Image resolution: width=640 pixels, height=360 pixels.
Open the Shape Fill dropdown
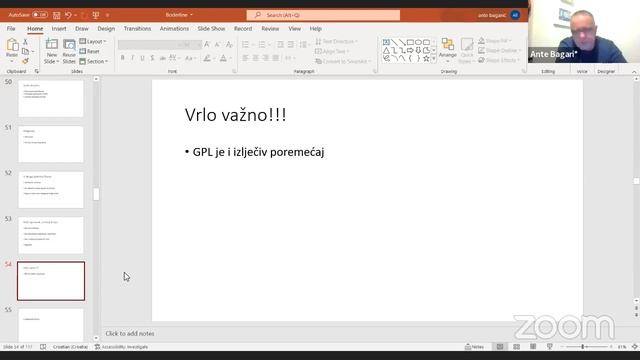[x=495, y=41]
